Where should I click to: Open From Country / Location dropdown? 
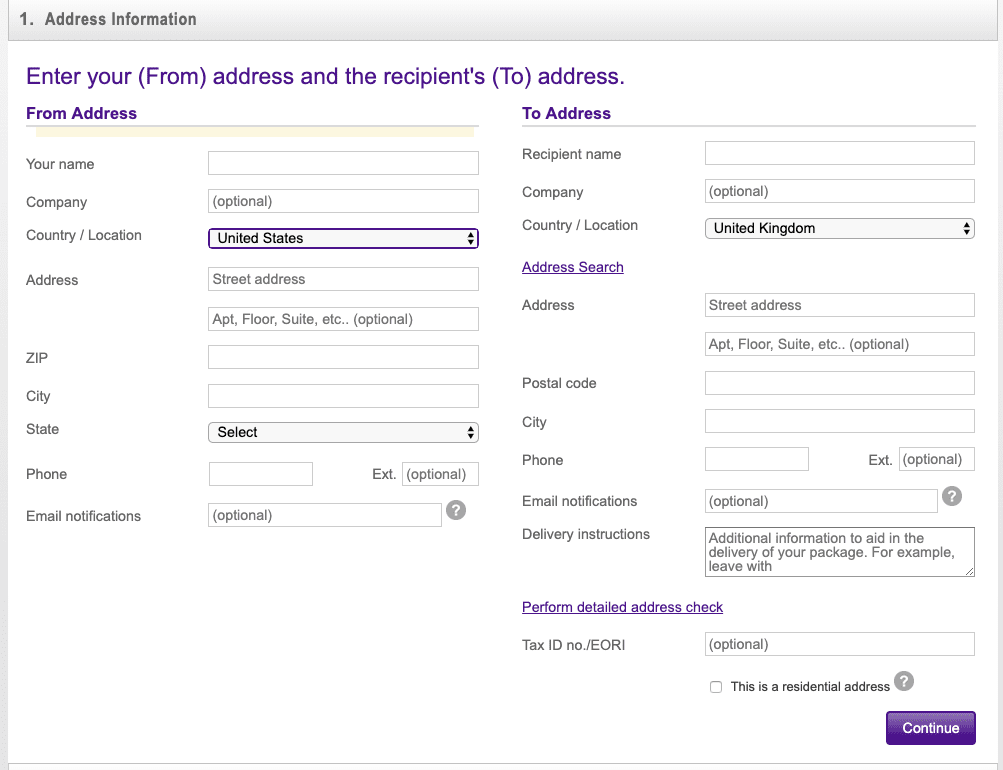pos(343,238)
